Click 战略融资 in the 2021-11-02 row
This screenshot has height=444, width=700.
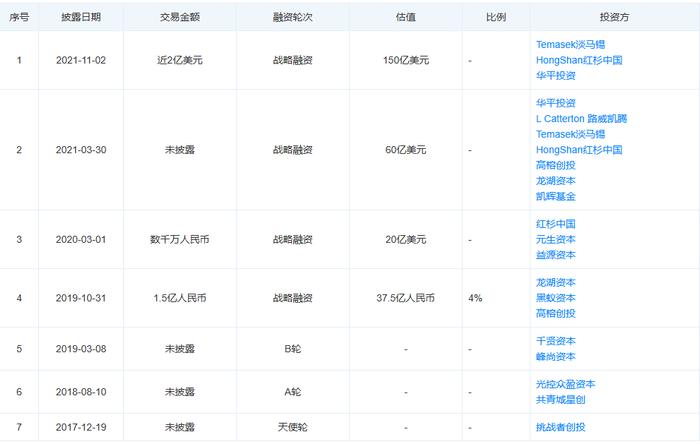click(x=293, y=60)
